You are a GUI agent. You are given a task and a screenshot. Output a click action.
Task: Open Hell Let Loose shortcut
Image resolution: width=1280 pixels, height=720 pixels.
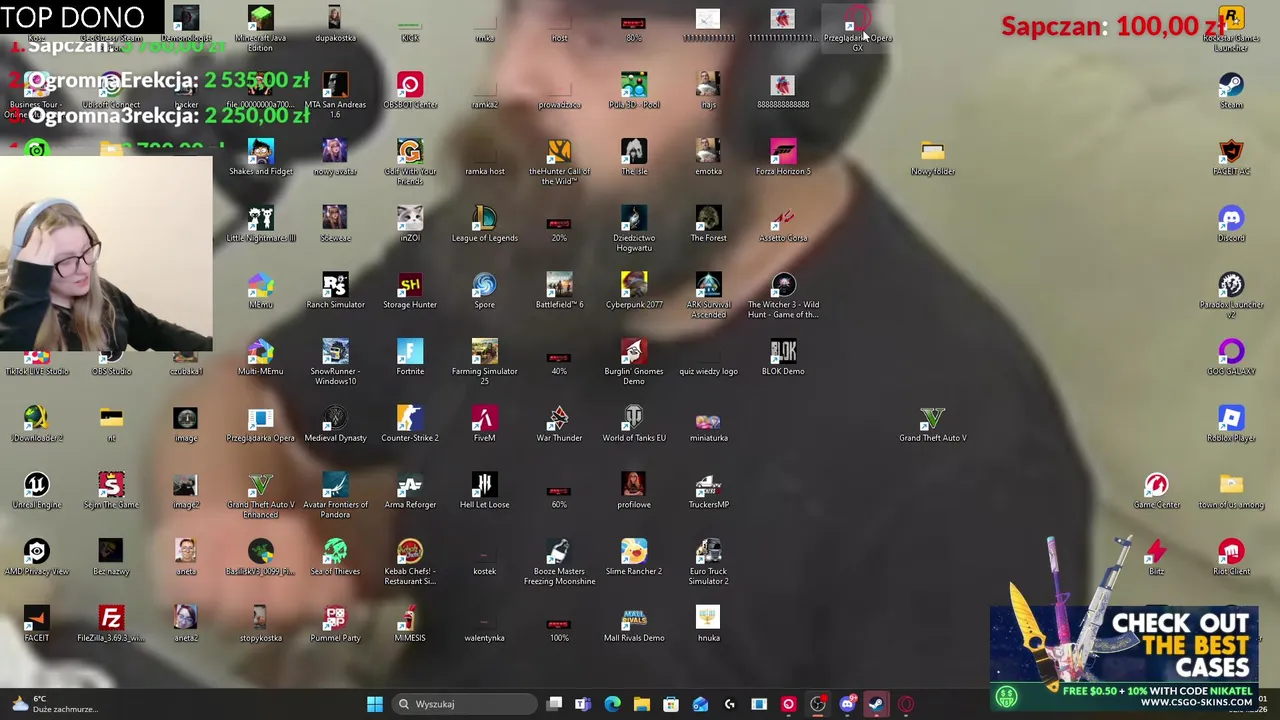coord(484,491)
